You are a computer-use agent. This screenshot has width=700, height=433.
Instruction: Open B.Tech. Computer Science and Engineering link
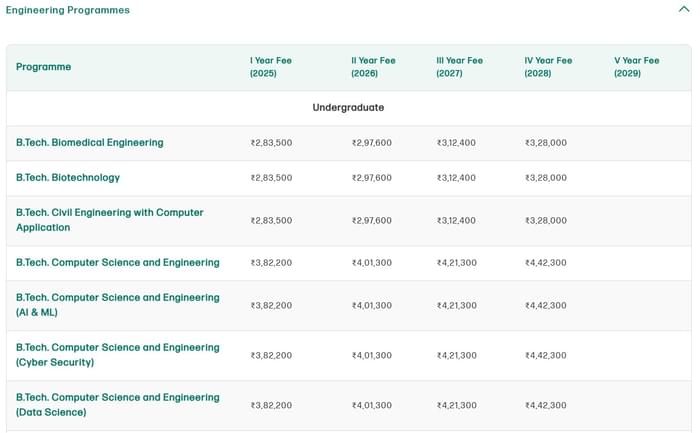coord(118,263)
